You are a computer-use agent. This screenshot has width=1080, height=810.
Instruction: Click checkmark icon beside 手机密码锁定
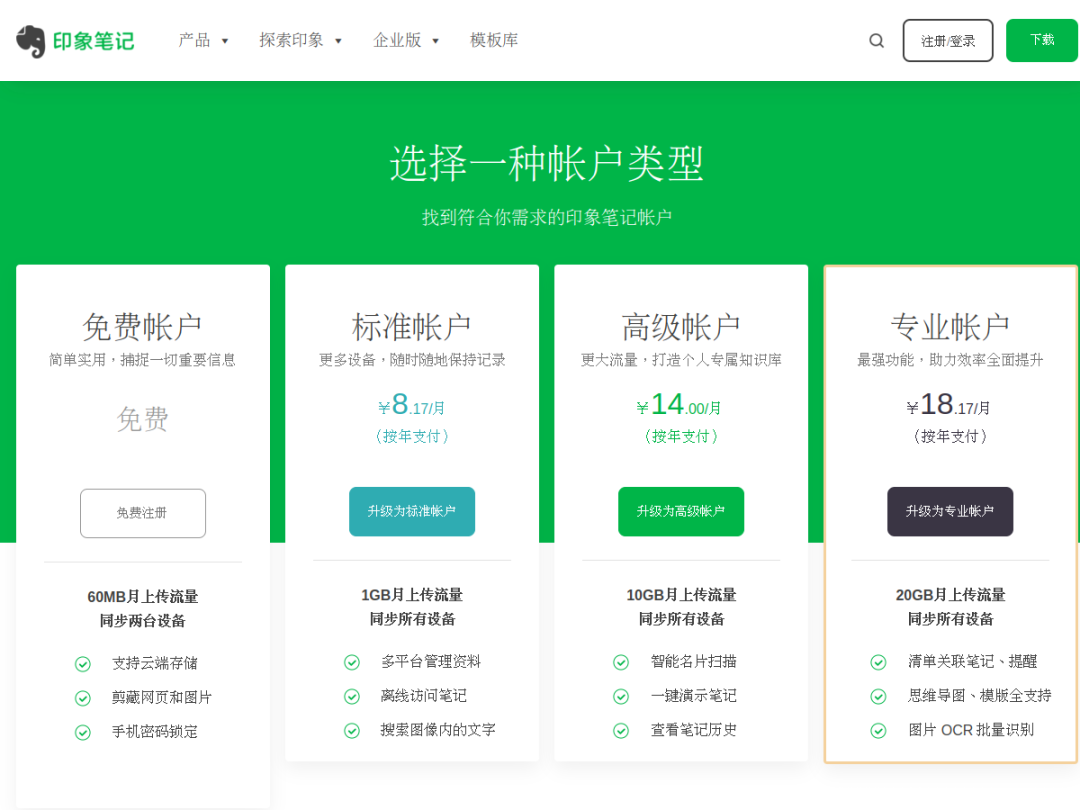(83, 732)
